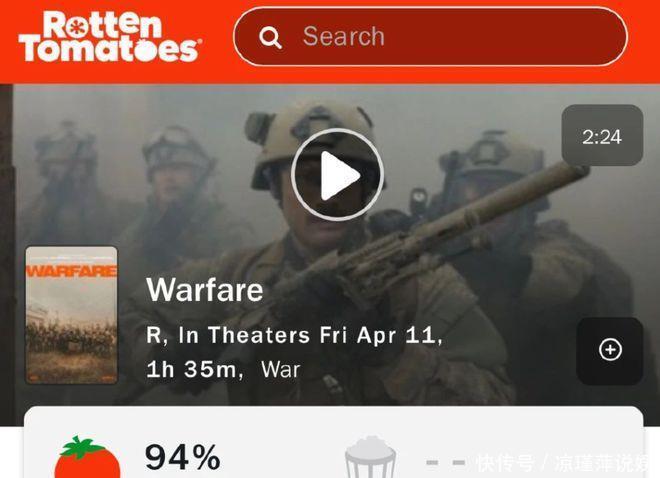660x478 pixels.
Task: Open the Rotten Tomatoes logo homepage
Action: coord(111,37)
